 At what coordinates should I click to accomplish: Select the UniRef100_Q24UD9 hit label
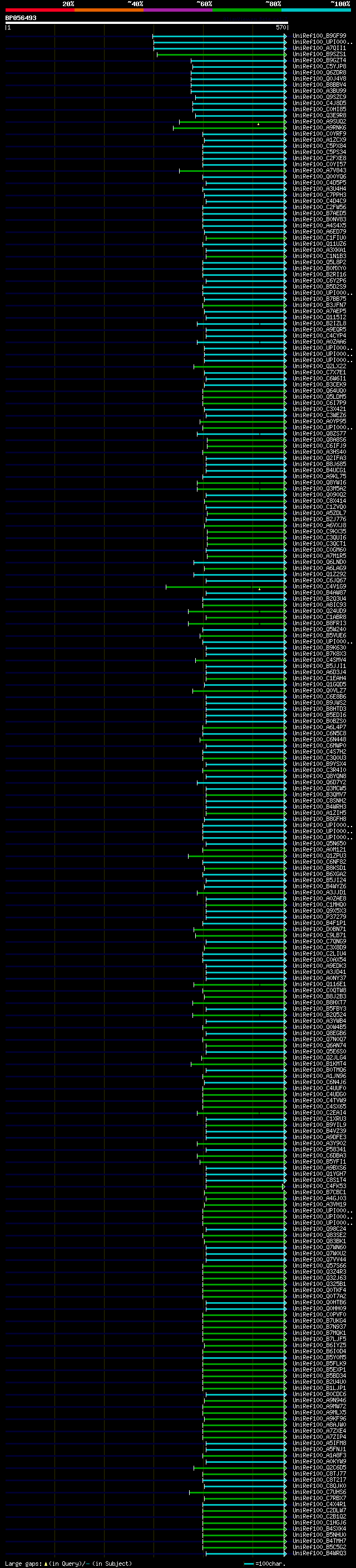click(x=319, y=611)
